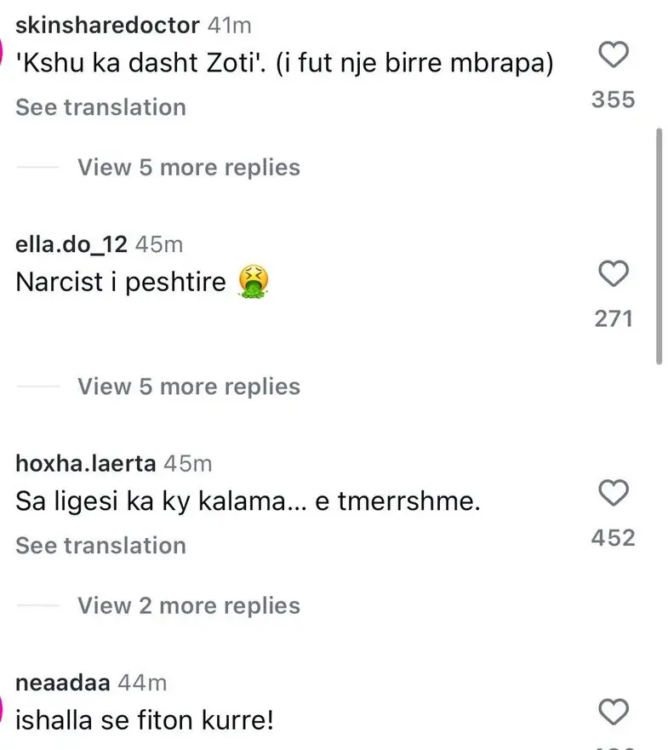Open ella.do_12 profile from username
Screen dimensions: 668x750
[72, 244]
